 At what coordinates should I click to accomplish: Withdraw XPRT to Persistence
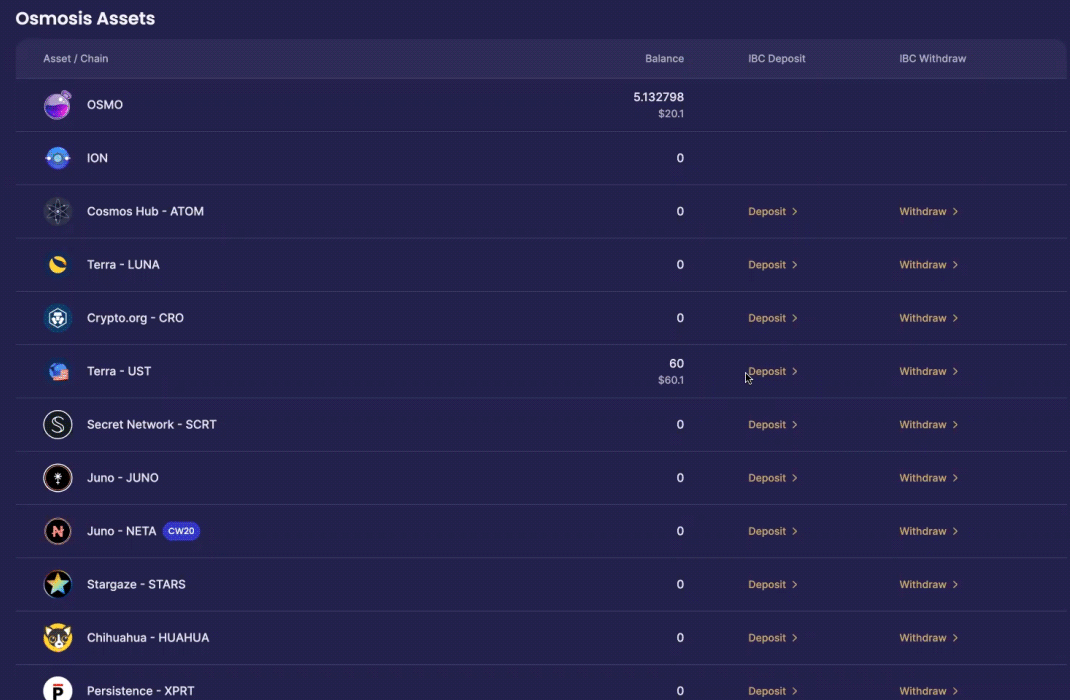tap(929, 690)
